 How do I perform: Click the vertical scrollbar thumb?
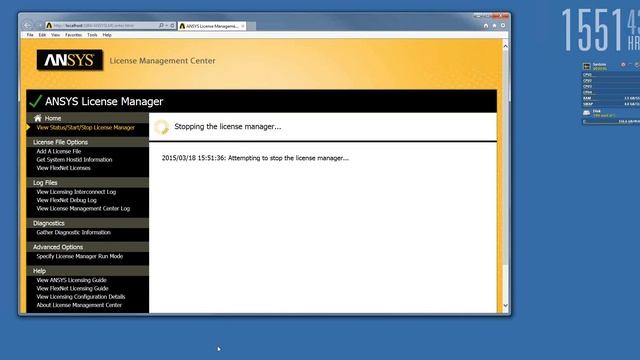(x=505, y=157)
